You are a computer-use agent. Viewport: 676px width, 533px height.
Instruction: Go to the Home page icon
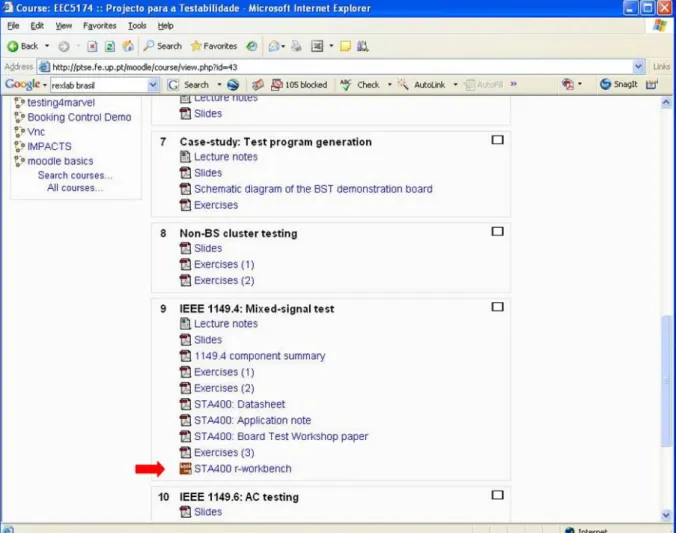(128, 46)
